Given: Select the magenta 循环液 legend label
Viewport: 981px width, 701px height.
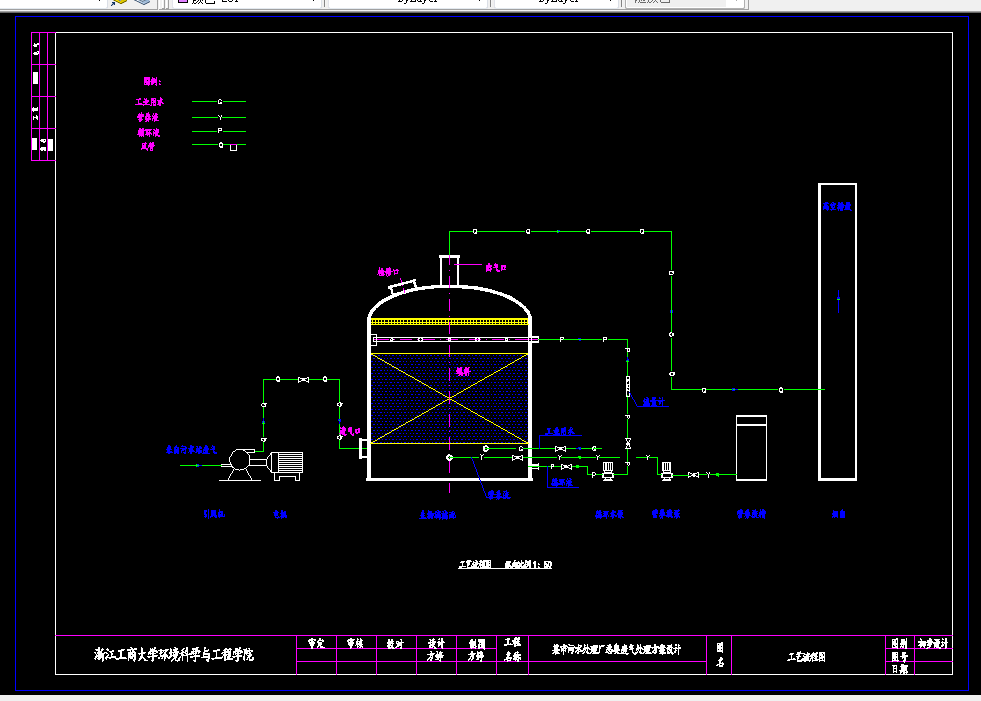Looking at the screenshot, I should (149, 132).
